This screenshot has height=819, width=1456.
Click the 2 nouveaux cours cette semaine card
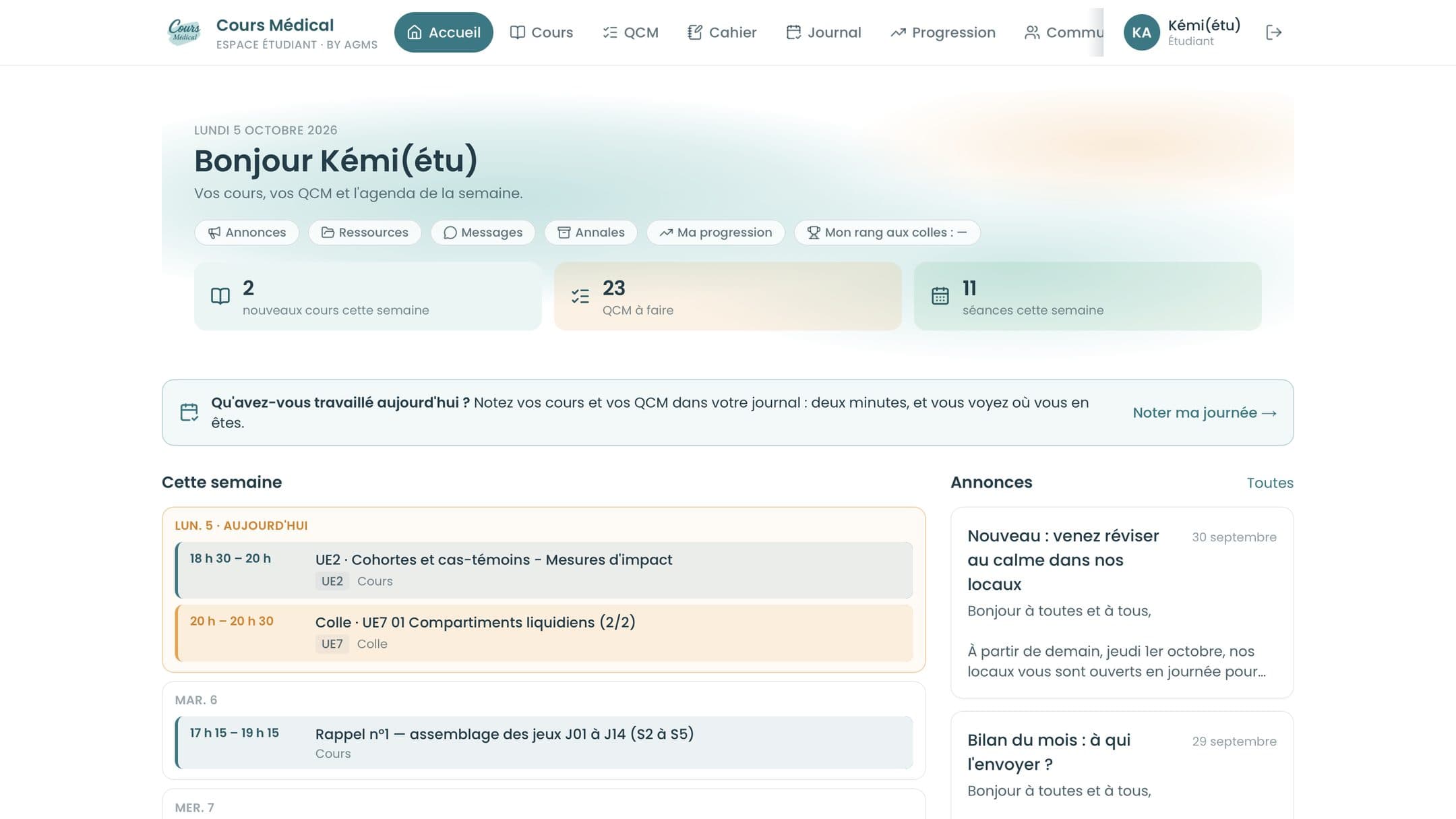coord(368,296)
